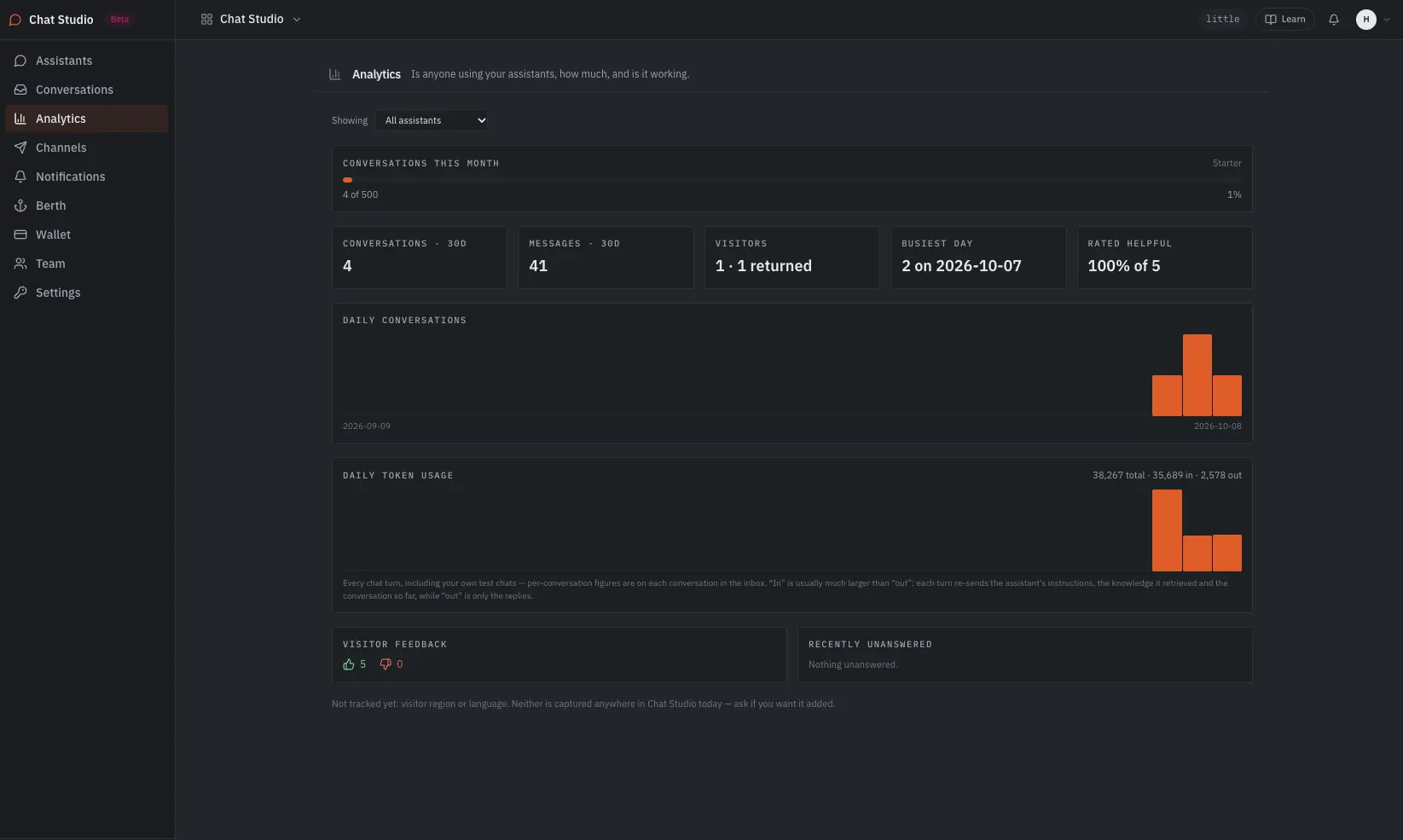Viewport: 1403px width, 840px height.
Task: Click the Visitor Feedback heading
Action: pos(395,644)
